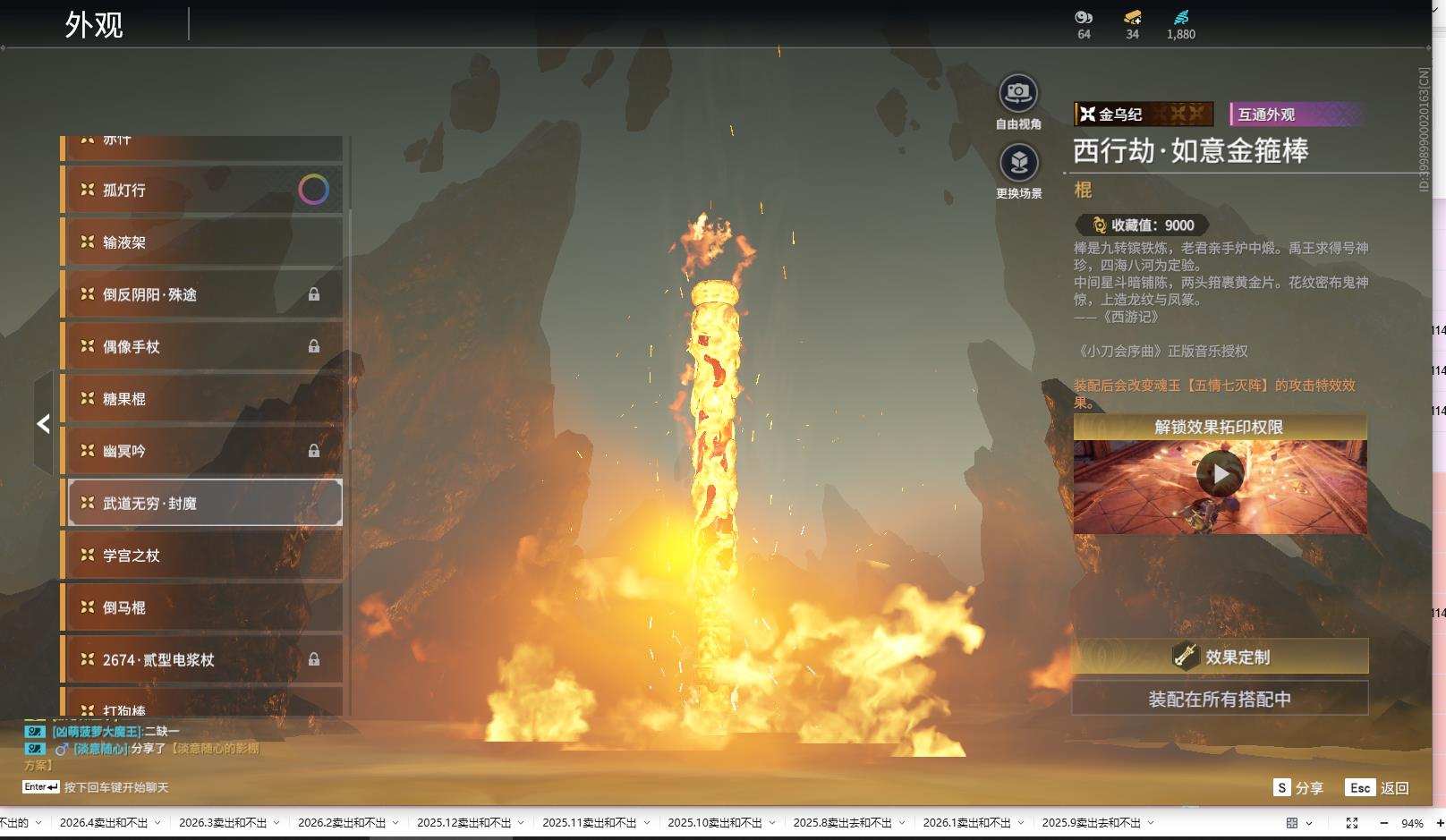Image resolution: width=1446 pixels, height=840 pixels.
Task: Select 2674·贰型电浆杖 in the appearance list
Action: (x=202, y=659)
